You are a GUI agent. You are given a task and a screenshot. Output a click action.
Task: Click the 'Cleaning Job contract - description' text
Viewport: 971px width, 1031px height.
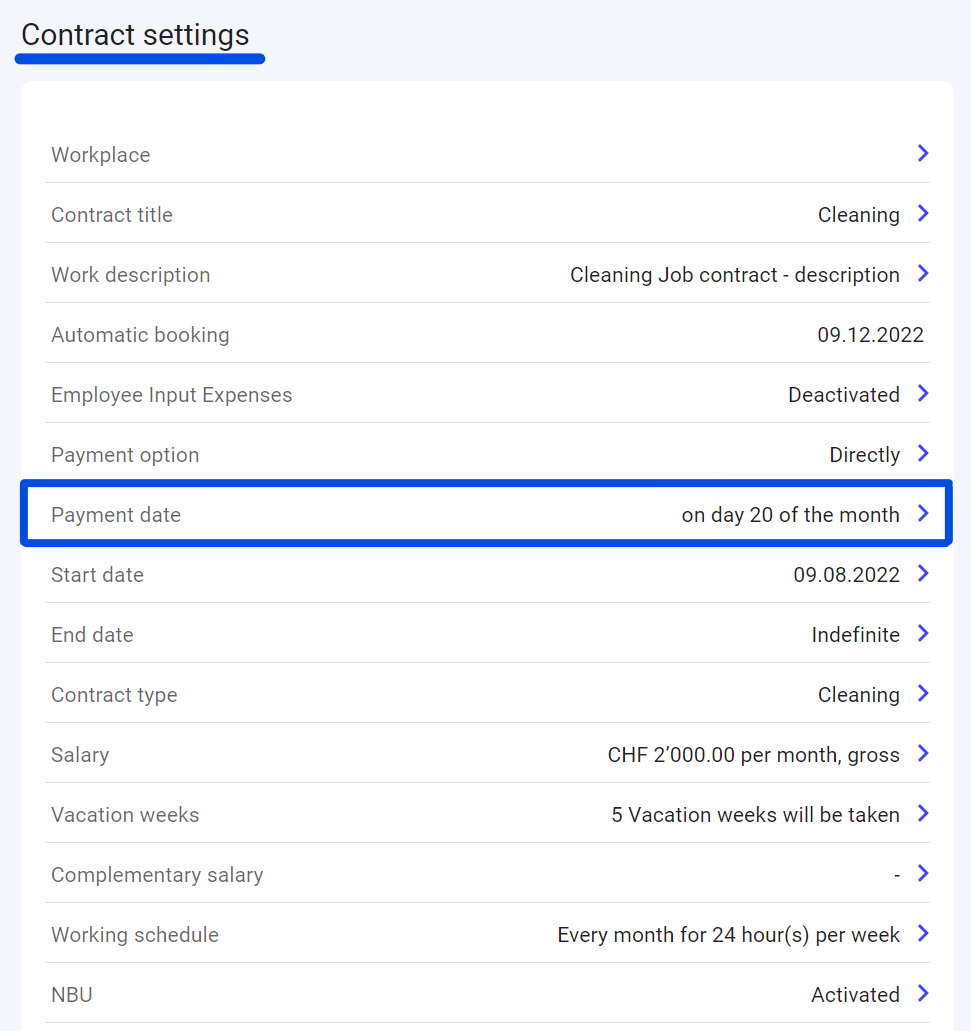click(x=734, y=275)
